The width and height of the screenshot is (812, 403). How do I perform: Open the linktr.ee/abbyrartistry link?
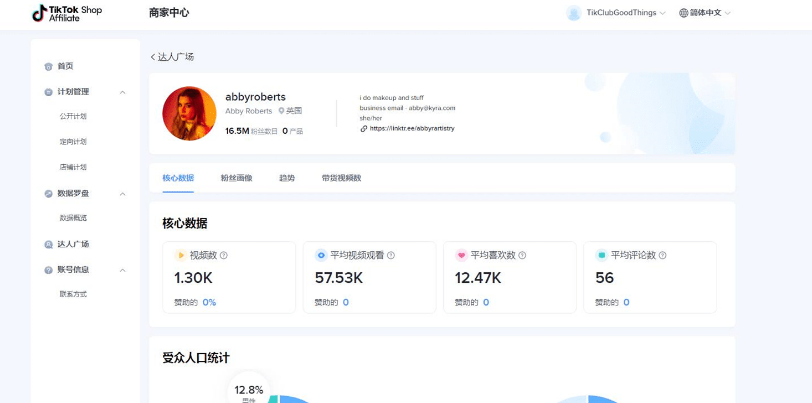[x=412, y=128]
